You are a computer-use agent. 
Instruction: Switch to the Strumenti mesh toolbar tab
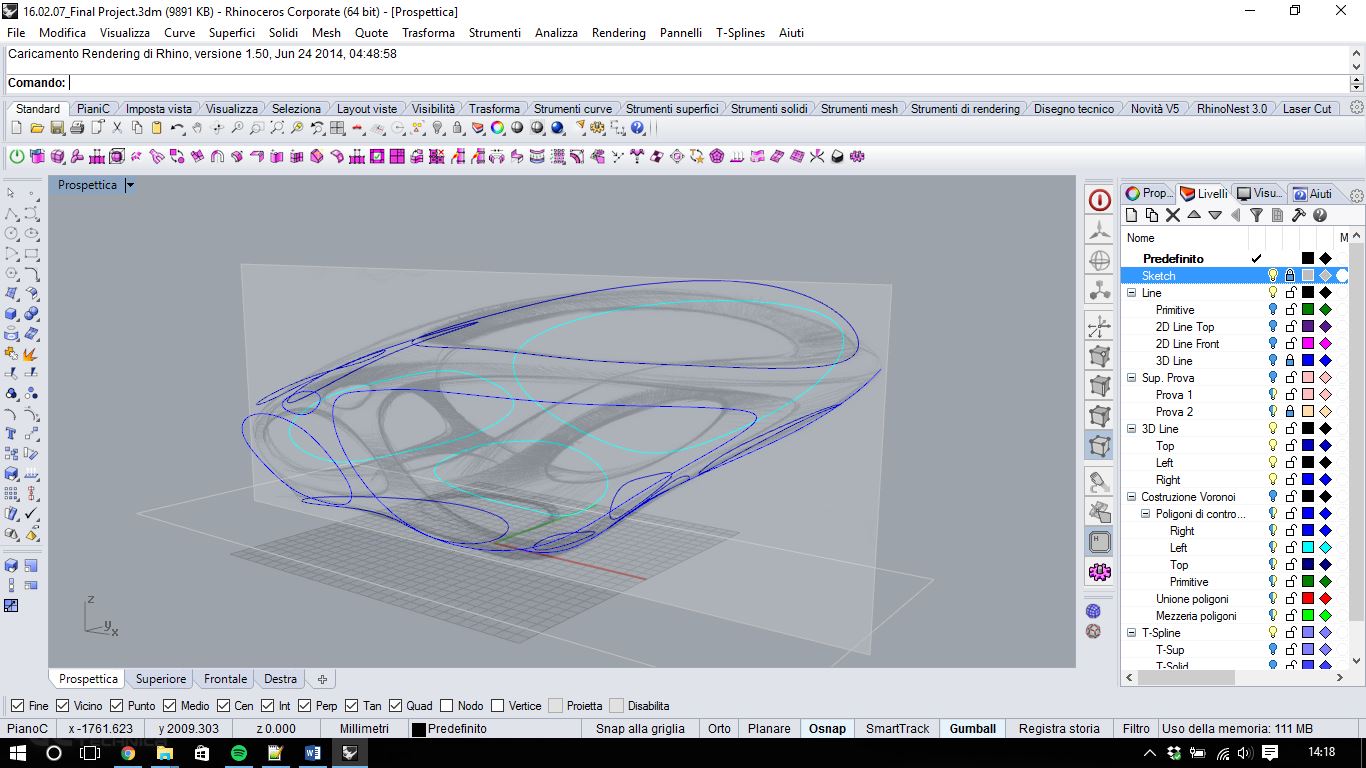(x=859, y=109)
